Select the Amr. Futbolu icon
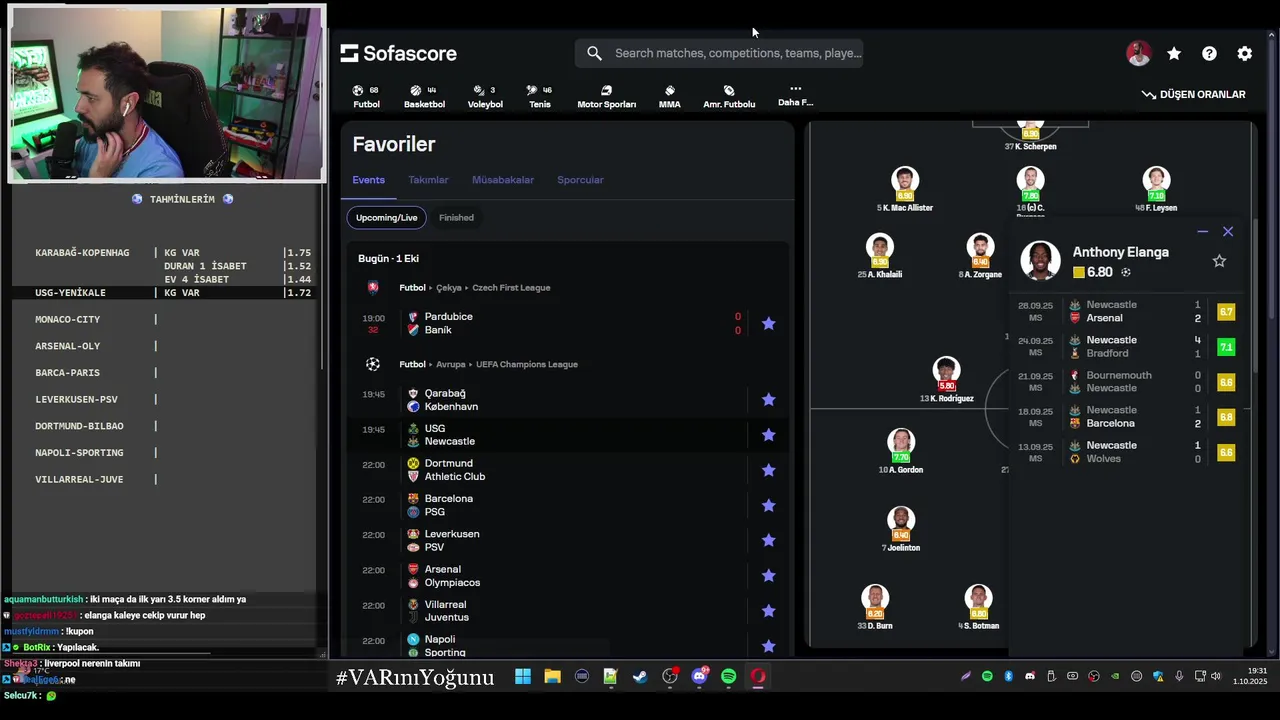 tap(729, 96)
